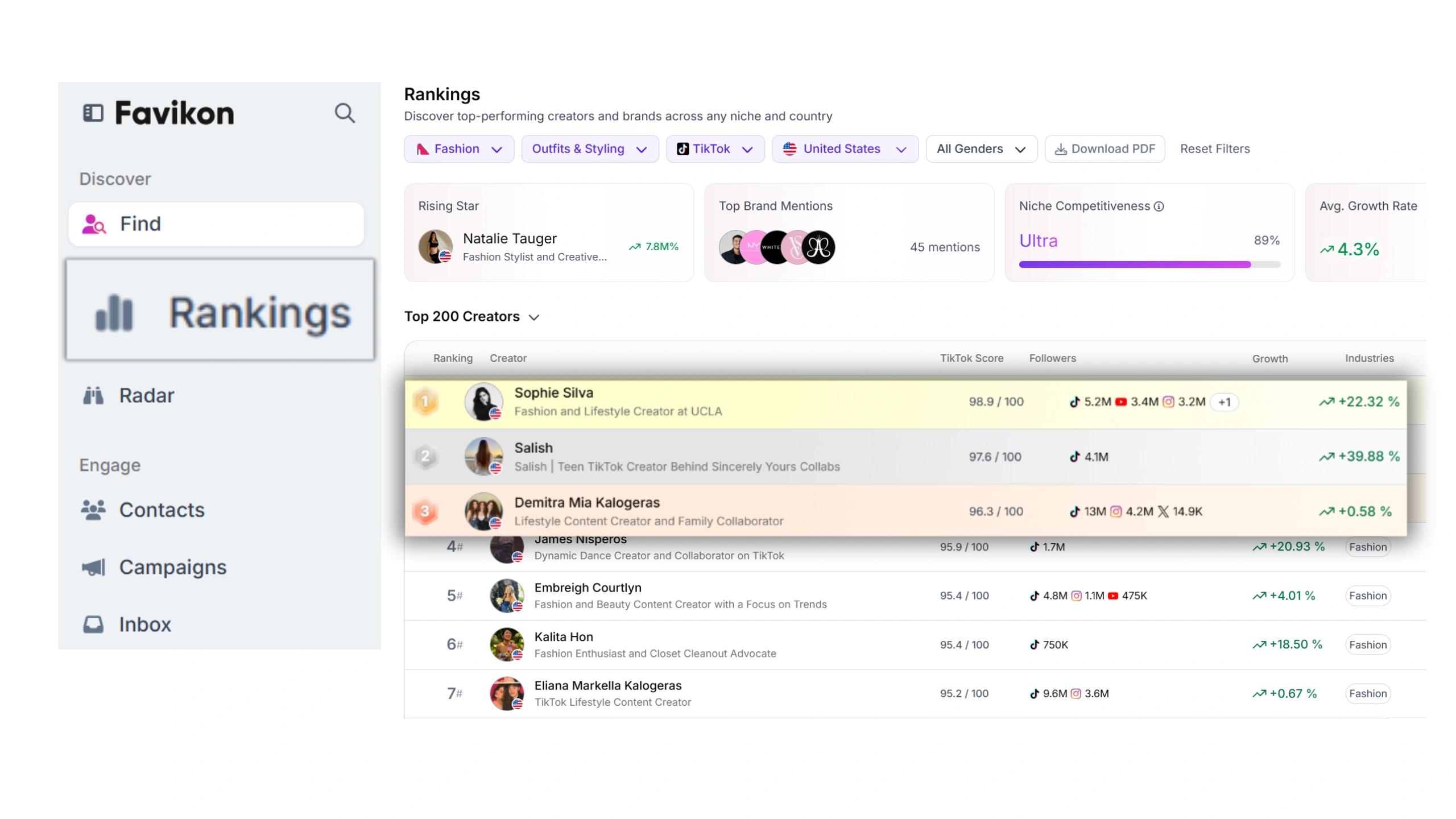Click the Radar binoculars icon
This screenshot has width=1456, height=819.
pyautogui.click(x=93, y=395)
